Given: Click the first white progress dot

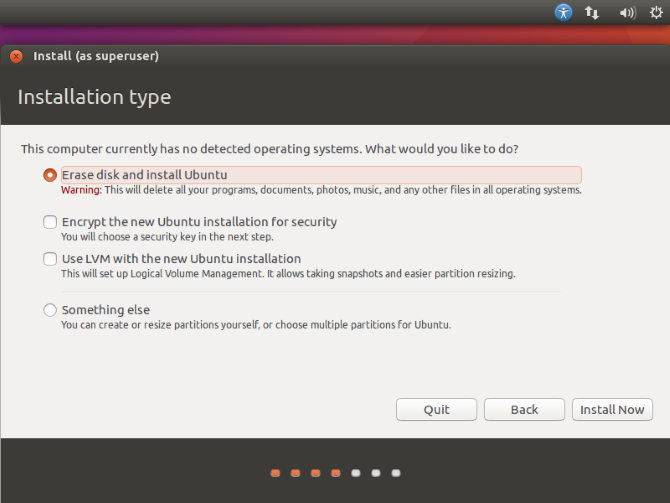Looking at the screenshot, I should (x=356, y=473).
